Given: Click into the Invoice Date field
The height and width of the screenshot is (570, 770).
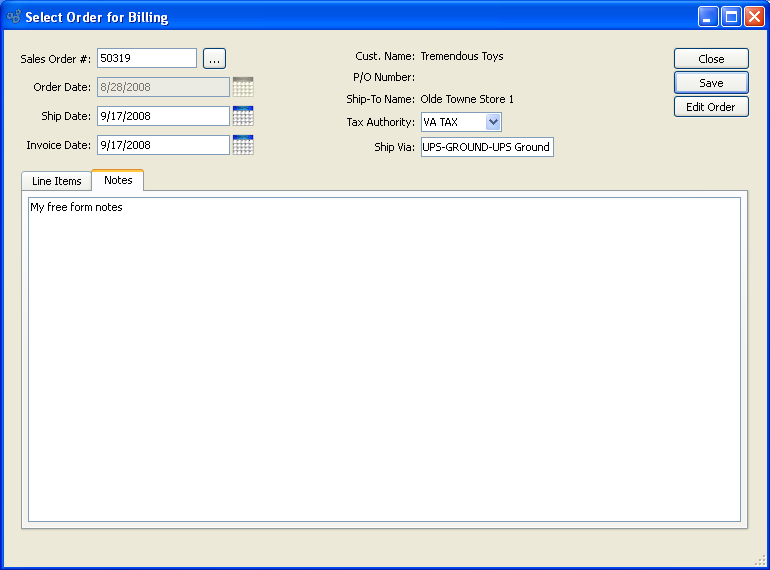Looking at the screenshot, I should coord(163,145).
